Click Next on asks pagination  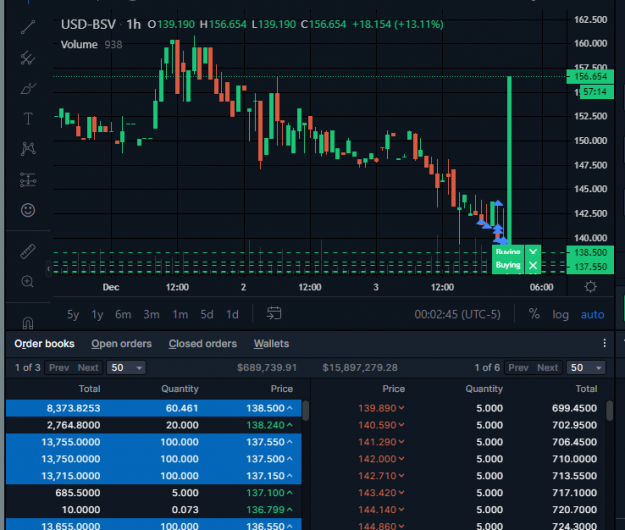point(547,367)
